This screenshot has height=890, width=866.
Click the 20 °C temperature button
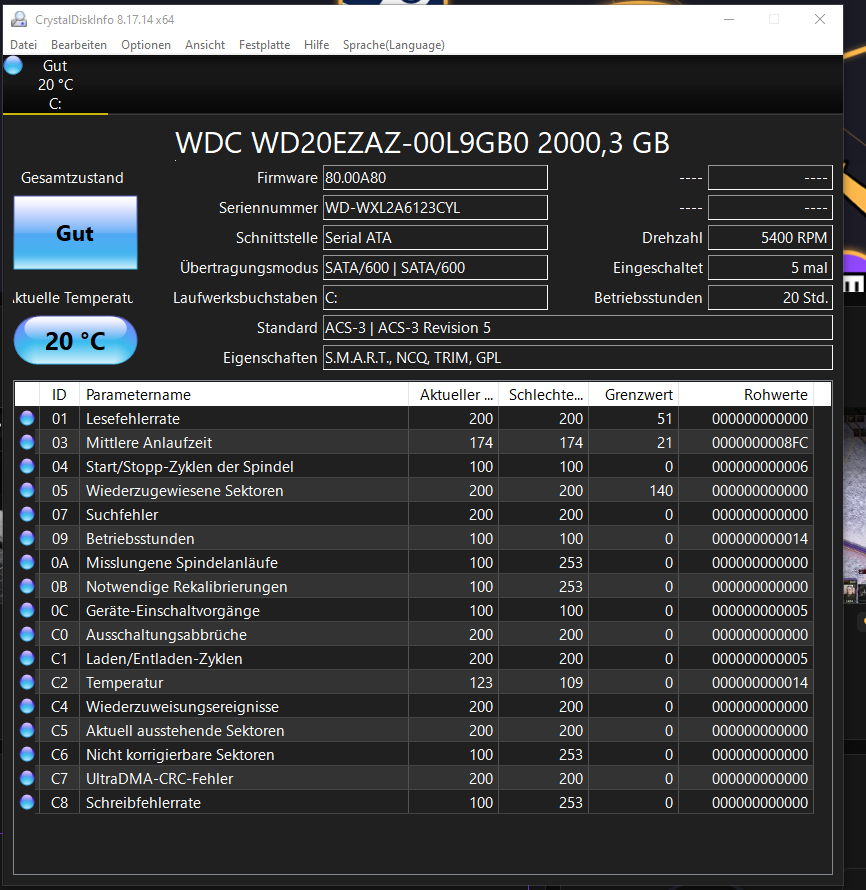75,341
